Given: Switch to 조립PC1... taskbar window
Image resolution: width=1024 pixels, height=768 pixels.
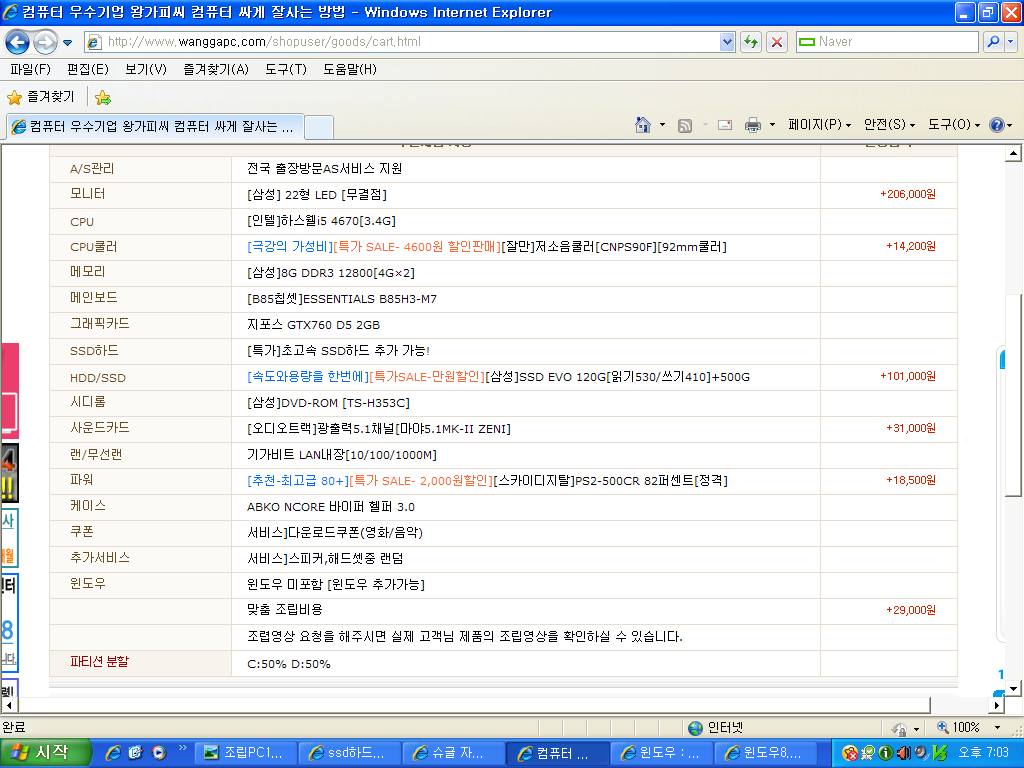Looking at the screenshot, I should [245, 753].
